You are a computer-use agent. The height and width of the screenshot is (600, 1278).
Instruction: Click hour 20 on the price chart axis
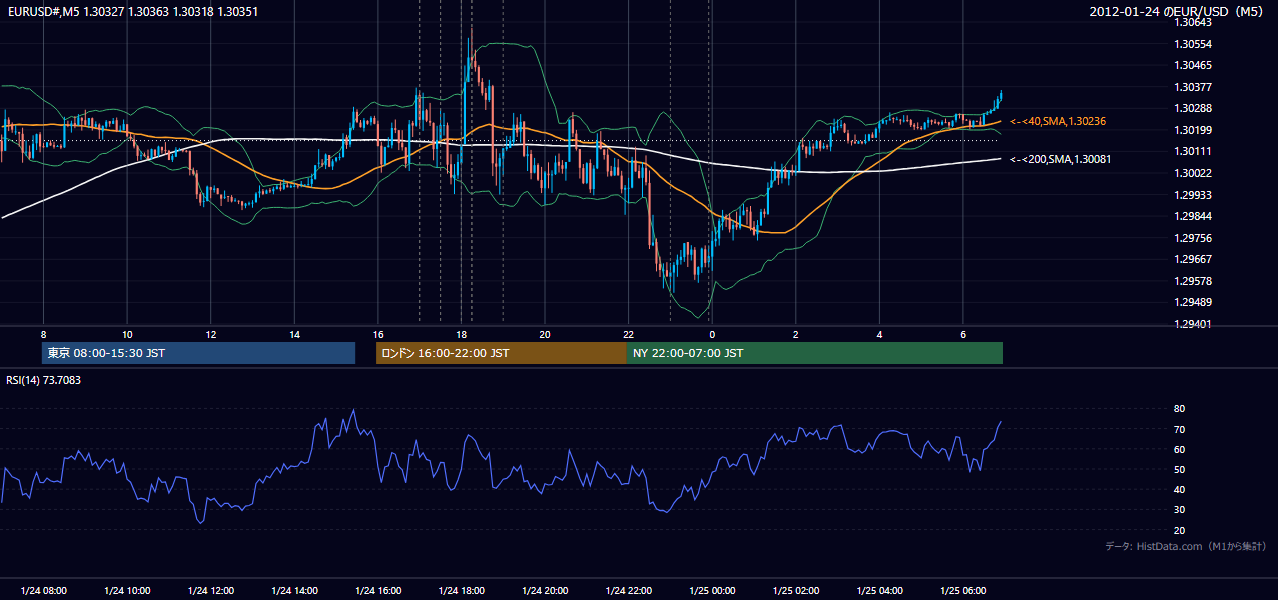click(x=544, y=334)
